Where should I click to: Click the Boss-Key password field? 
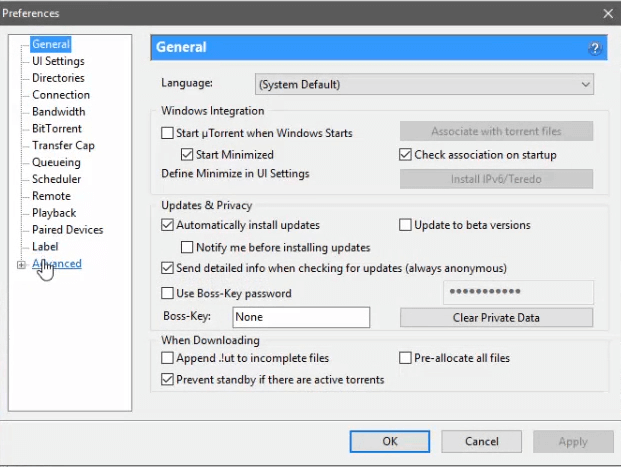518,292
